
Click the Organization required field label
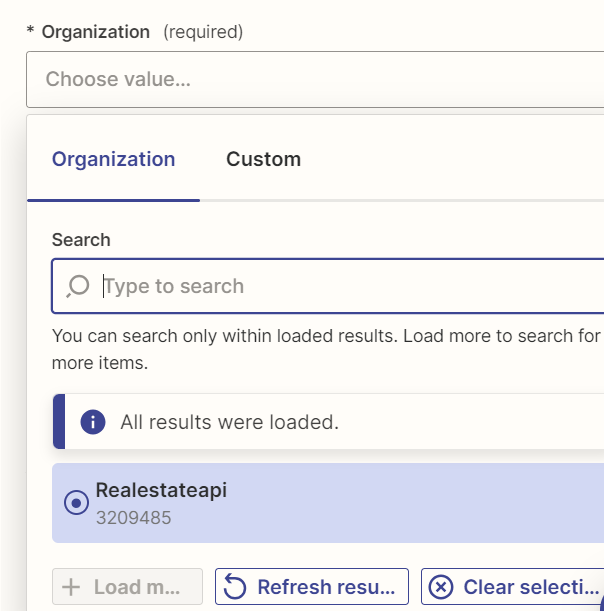96,32
